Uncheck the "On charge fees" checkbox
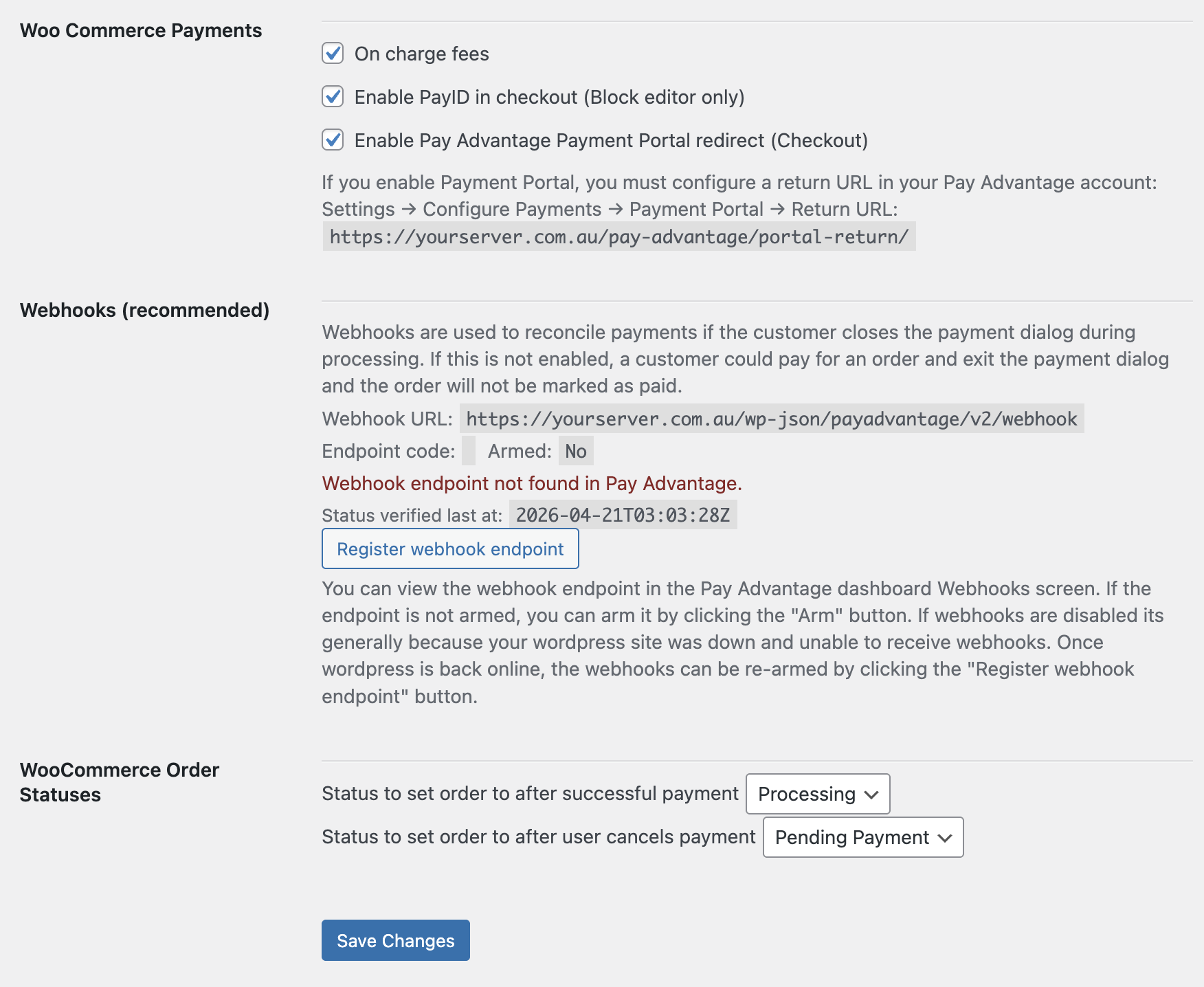The image size is (1204, 987). (333, 54)
